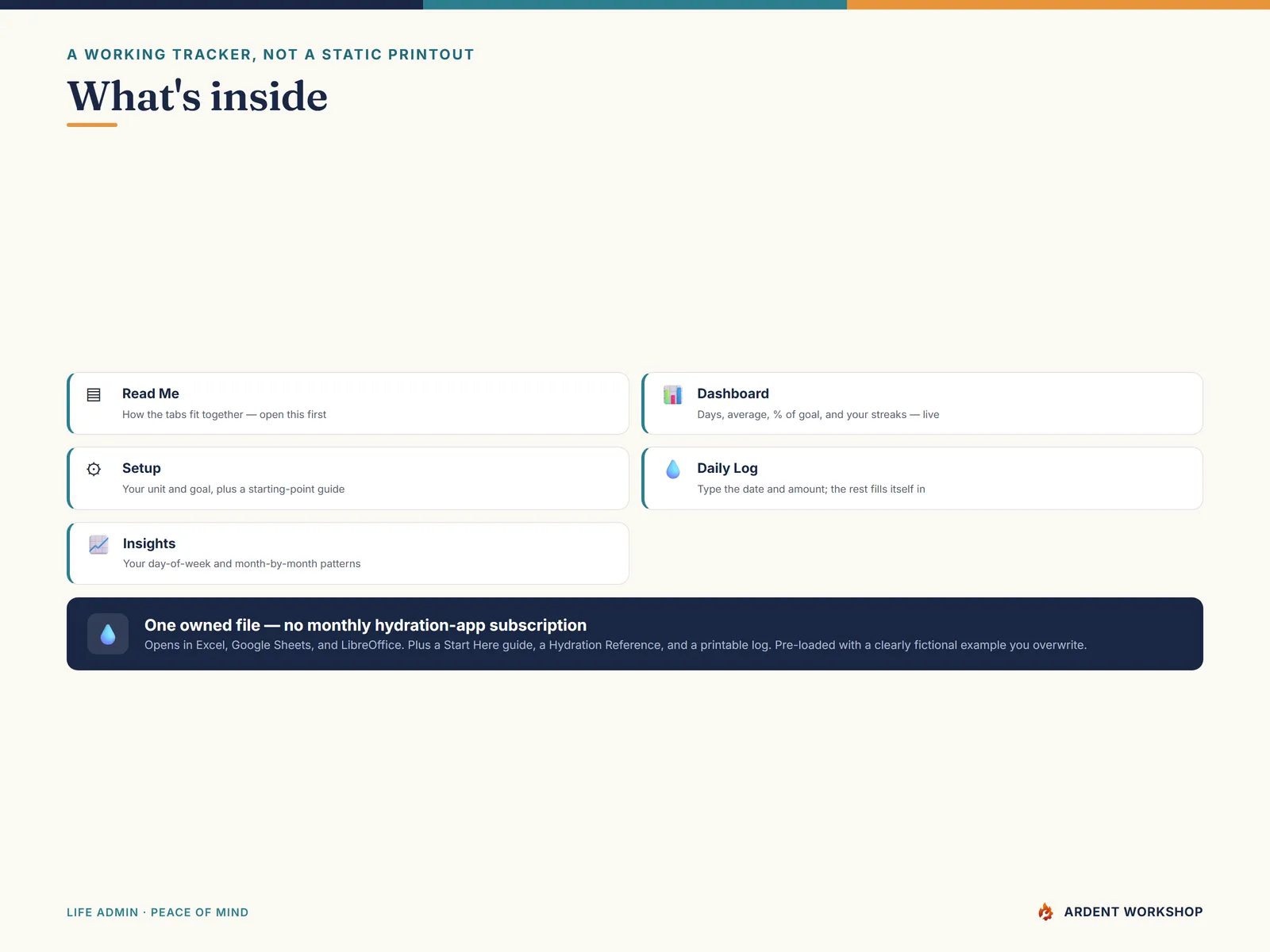
Task: Click 'Opens in Excel, Google Sheets, and LibreOffice' line
Action: [x=615, y=645]
